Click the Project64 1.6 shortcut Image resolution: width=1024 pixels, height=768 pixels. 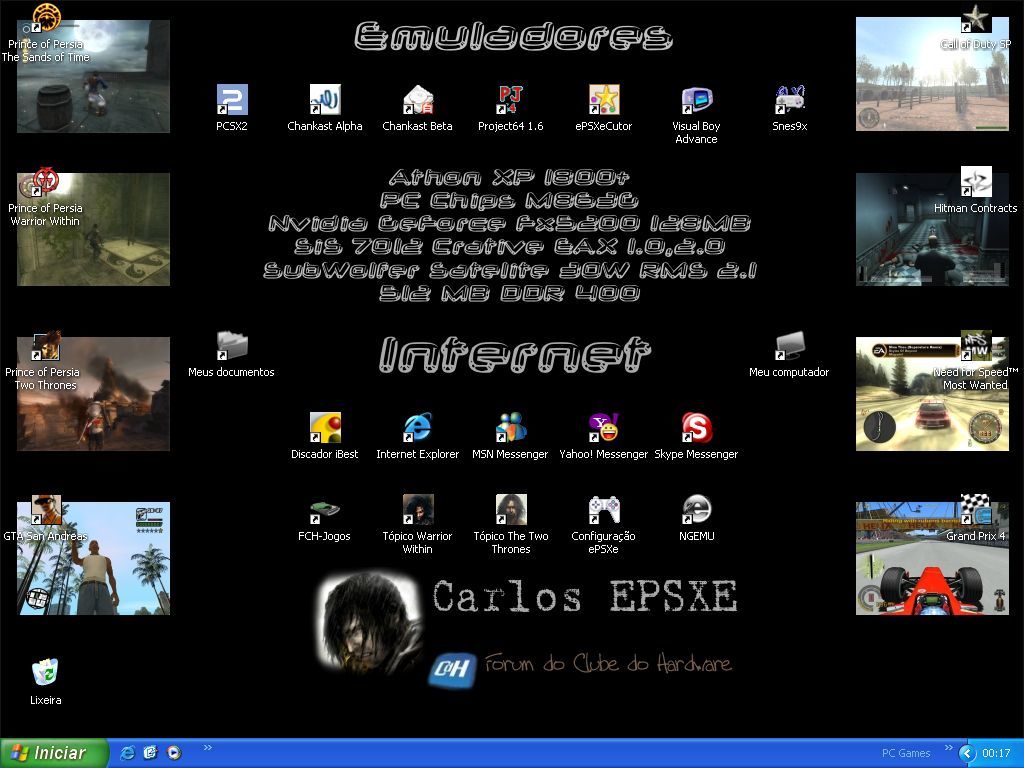[511, 100]
